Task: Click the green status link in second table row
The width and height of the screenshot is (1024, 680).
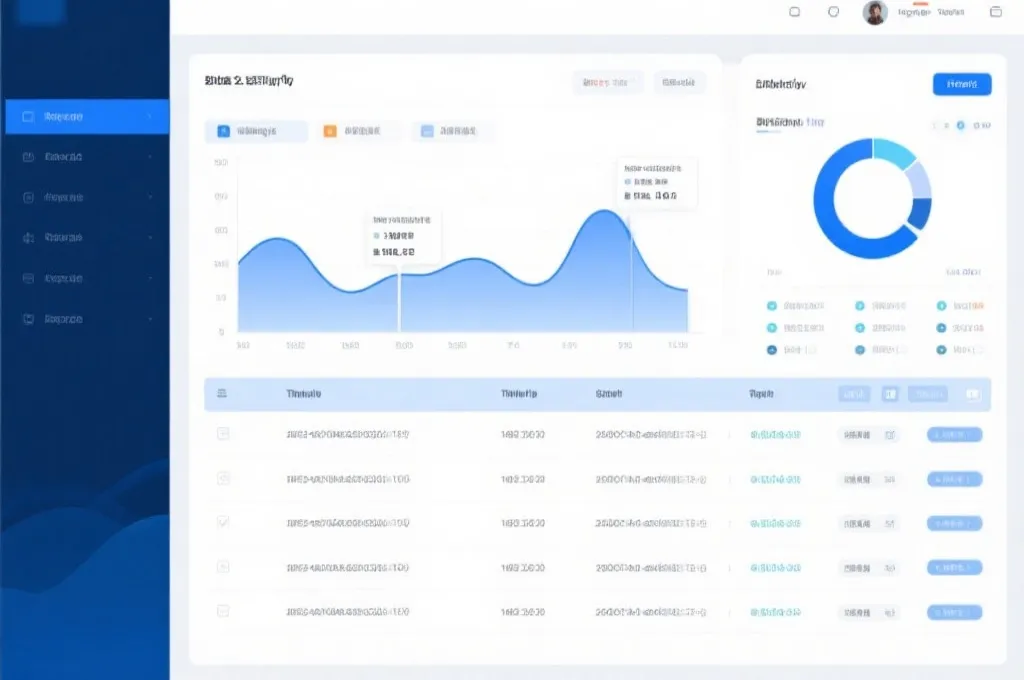Action: (x=776, y=479)
